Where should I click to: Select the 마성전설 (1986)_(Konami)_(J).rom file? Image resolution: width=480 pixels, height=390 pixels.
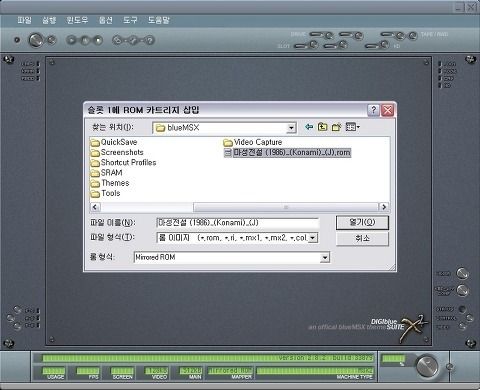click(287, 153)
